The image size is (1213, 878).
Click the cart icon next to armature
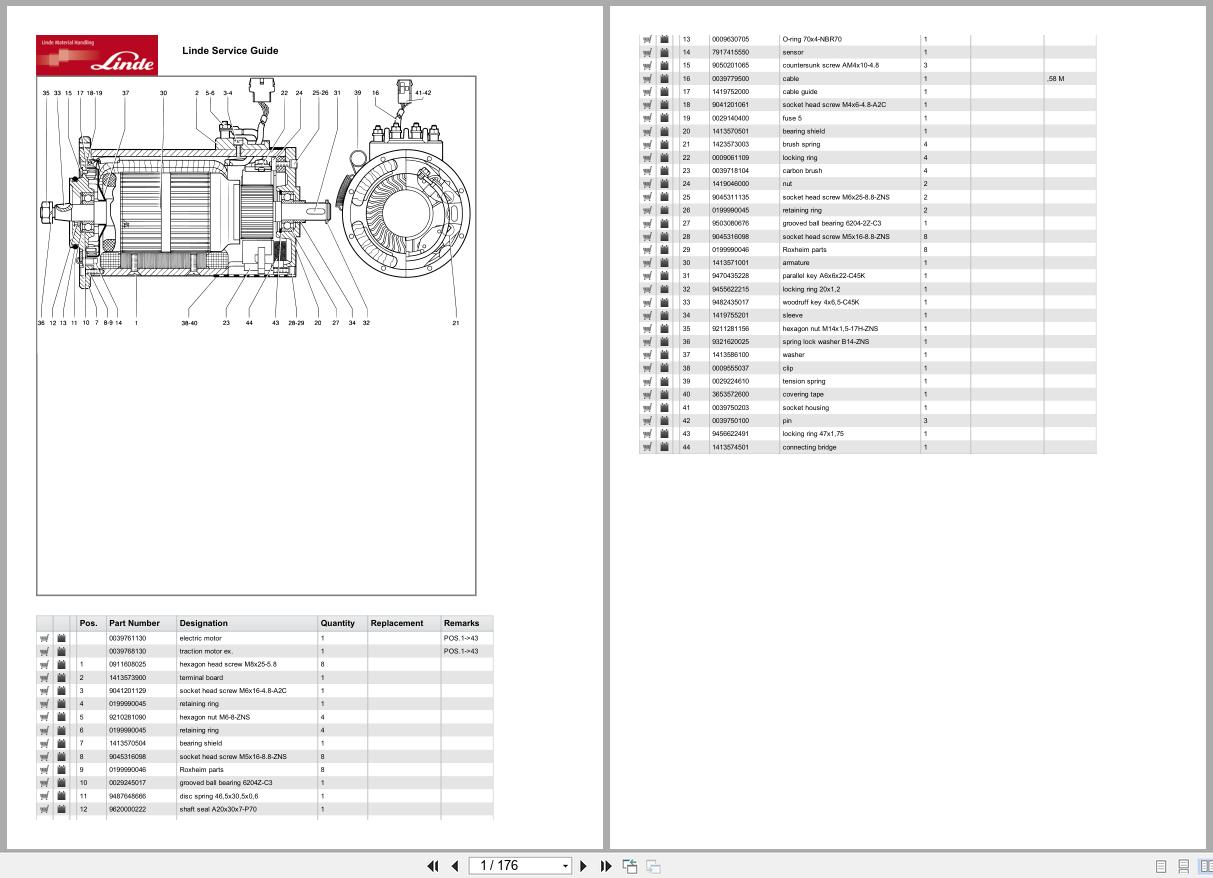[x=647, y=262]
